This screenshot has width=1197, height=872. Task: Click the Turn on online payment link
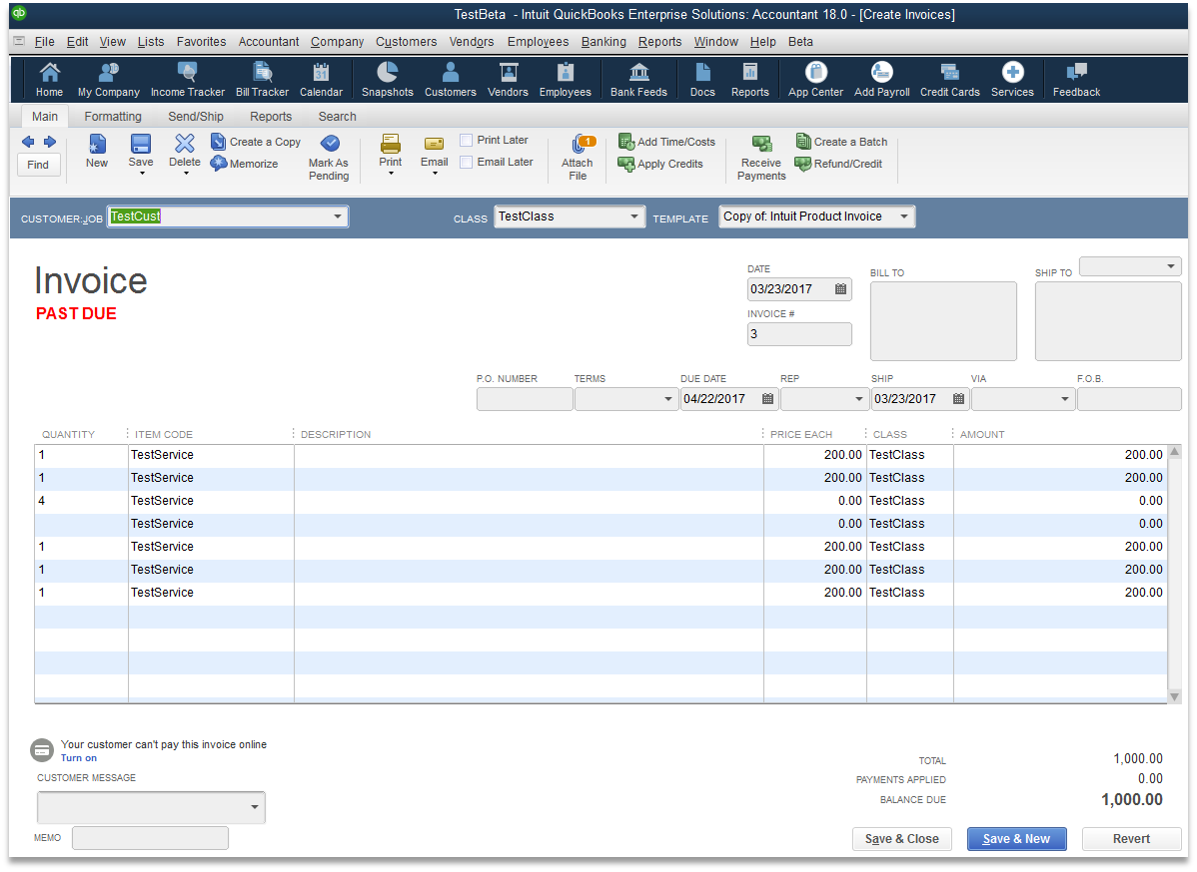(x=79, y=758)
